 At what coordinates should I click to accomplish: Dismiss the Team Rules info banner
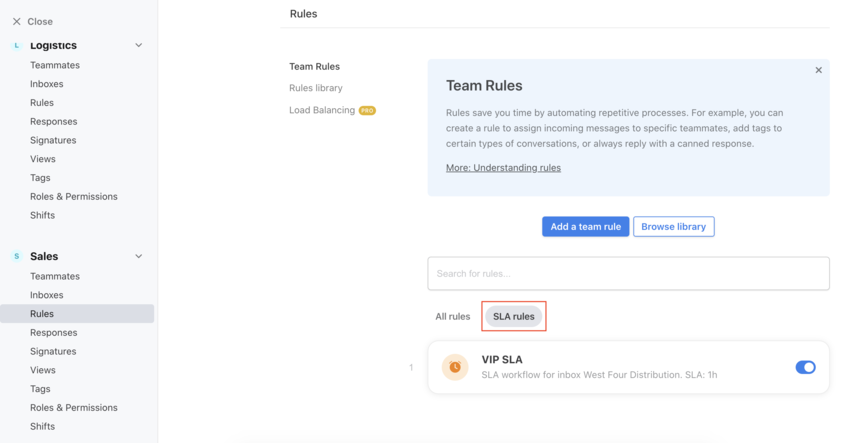pos(818,70)
